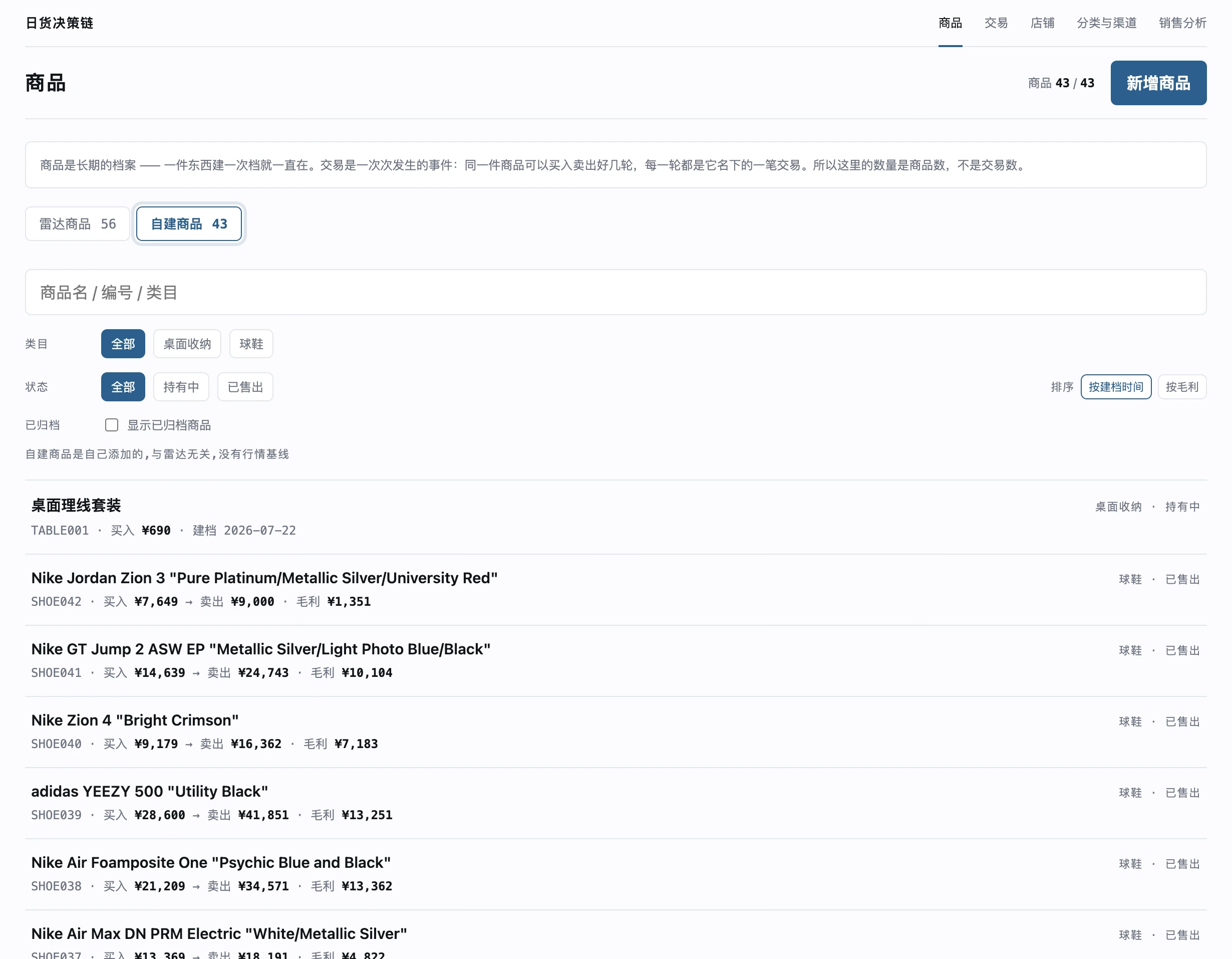This screenshot has height=959, width=1232.
Task: Click the product code SHOE039
Action: [57, 815]
